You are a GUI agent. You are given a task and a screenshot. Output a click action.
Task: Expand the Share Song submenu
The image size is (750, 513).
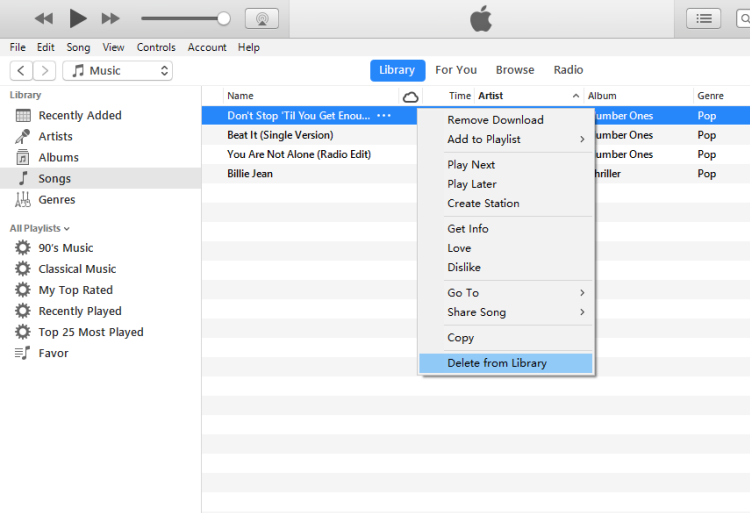(506, 312)
